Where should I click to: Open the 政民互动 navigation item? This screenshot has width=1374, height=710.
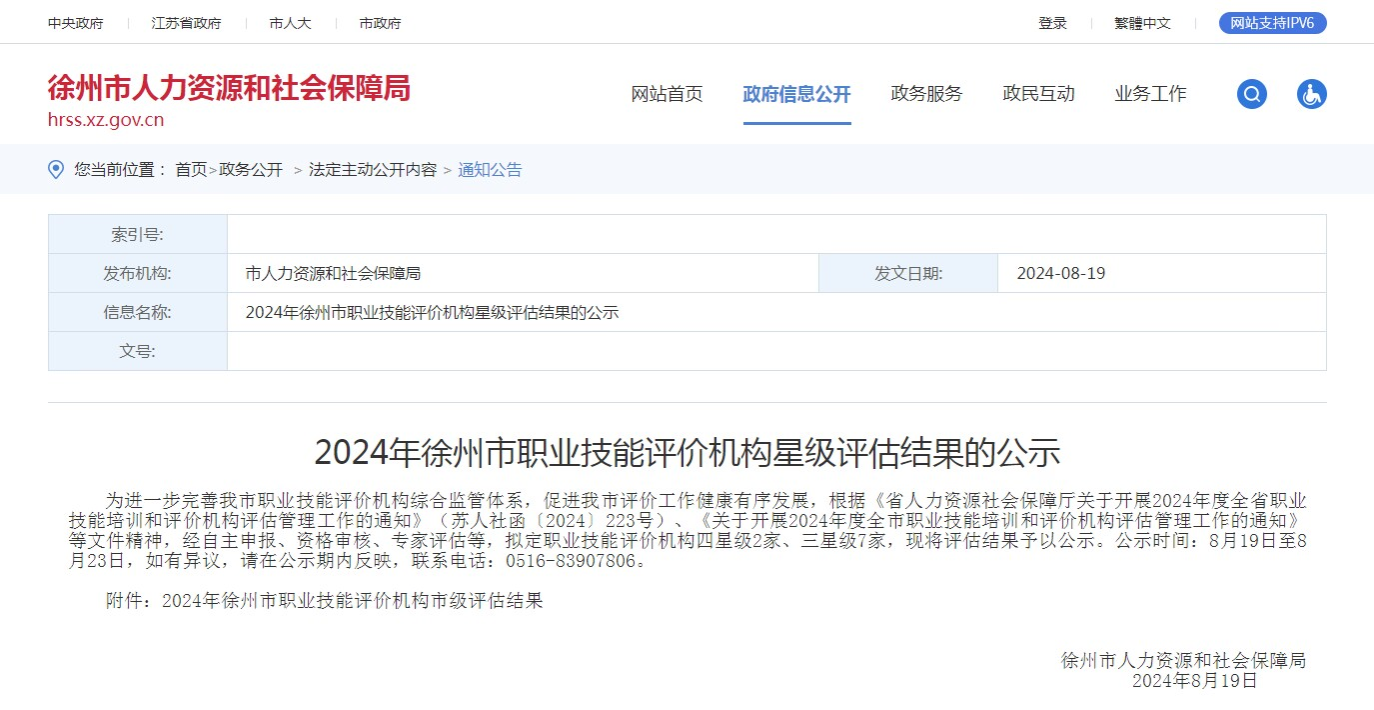click(x=1039, y=94)
